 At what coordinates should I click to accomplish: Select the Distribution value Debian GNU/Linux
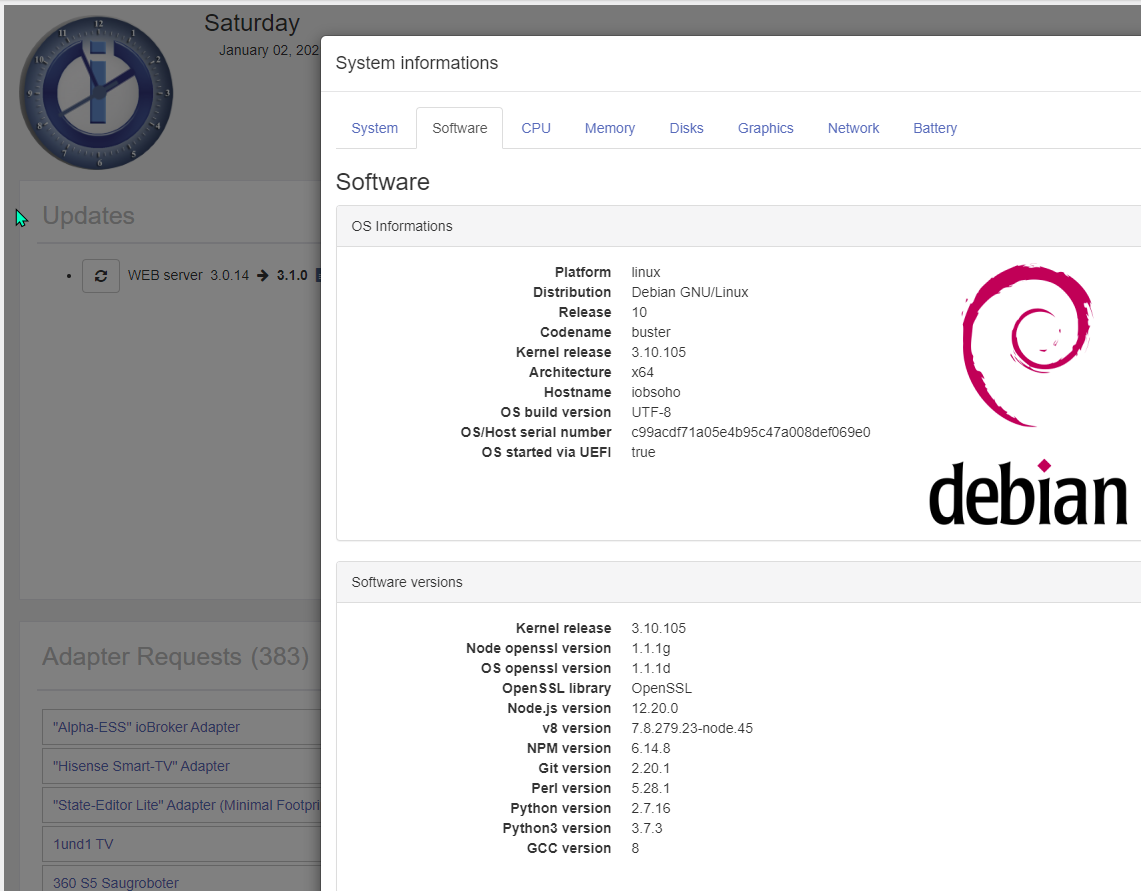[689, 293]
